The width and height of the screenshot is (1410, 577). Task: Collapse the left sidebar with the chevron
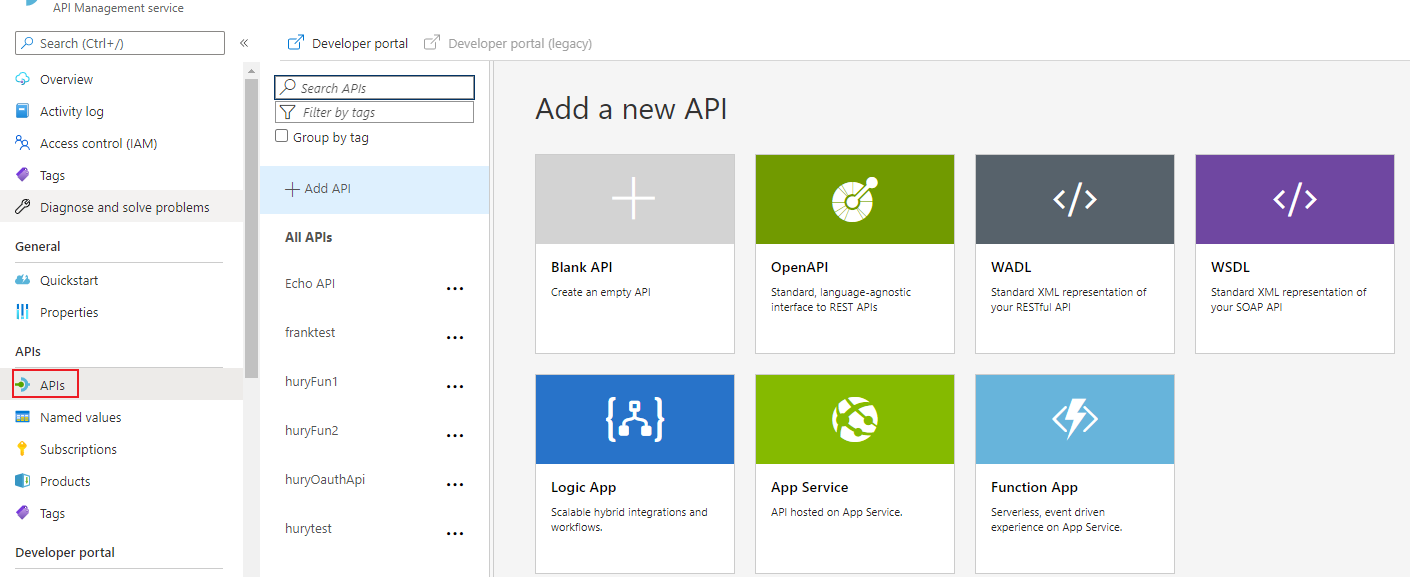point(244,43)
